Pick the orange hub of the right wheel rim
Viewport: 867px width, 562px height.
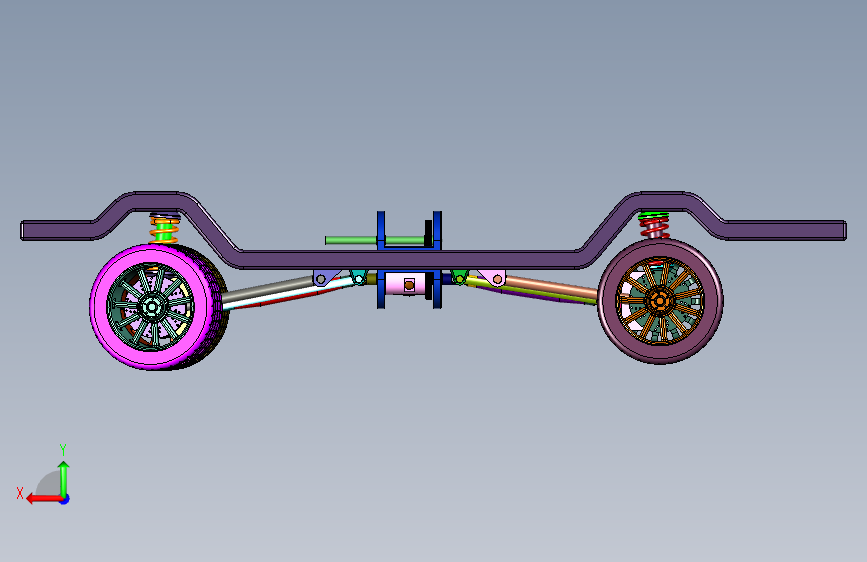[660, 301]
